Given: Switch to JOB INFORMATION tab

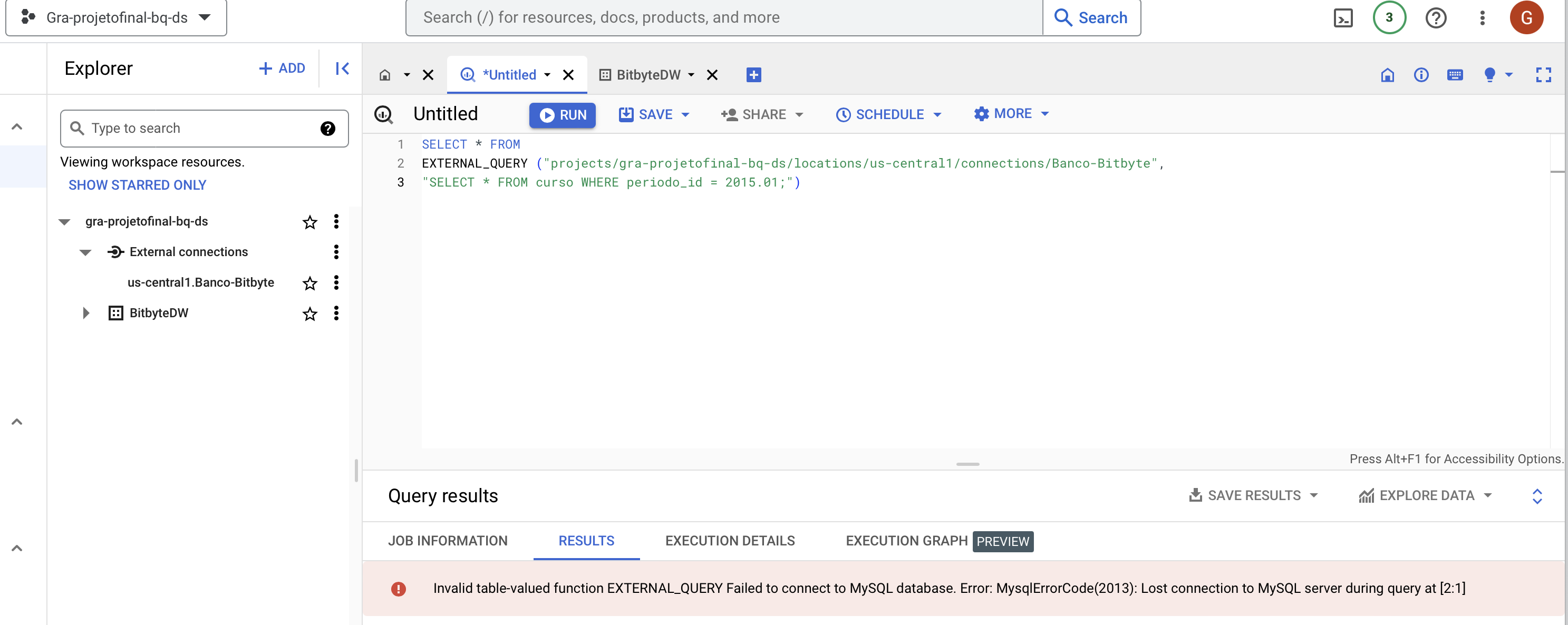Looking at the screenshot, I should pyautogui.click(x=448, y=540).
